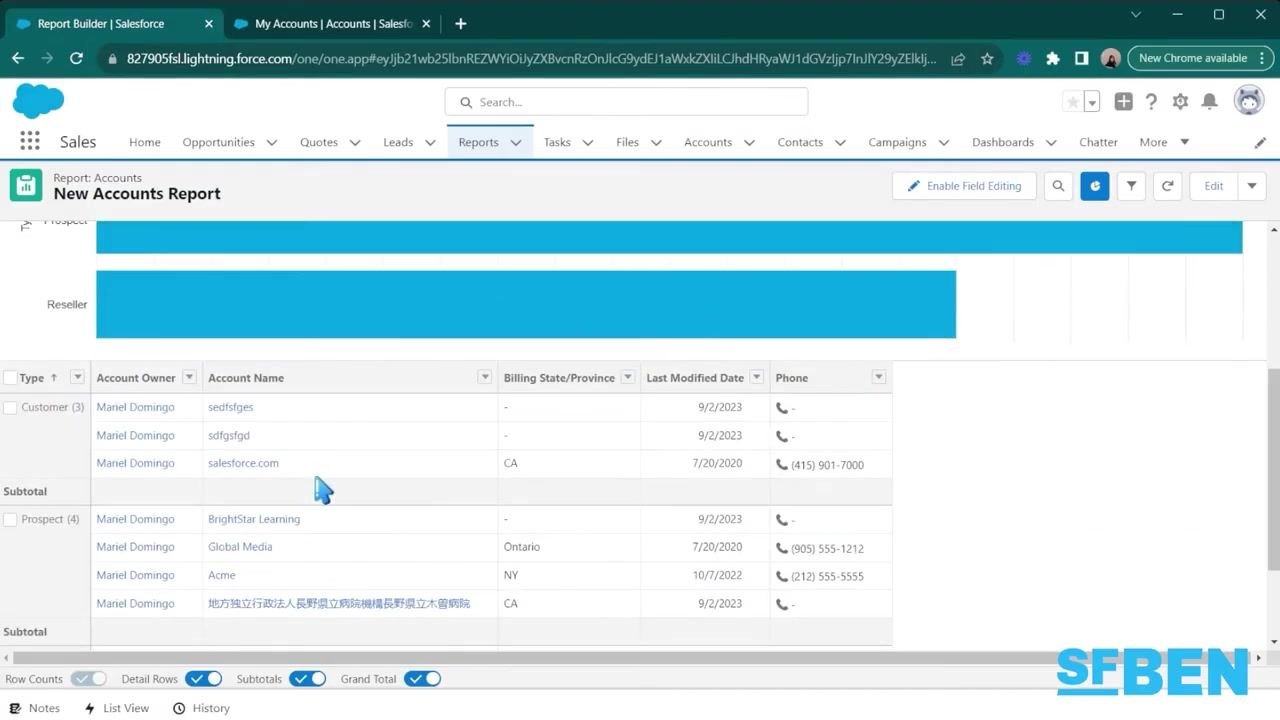Open the Phone column dropdown
Image resolution: width=1280 pixels, height=720 pixels.
click(x=879, y=377)
